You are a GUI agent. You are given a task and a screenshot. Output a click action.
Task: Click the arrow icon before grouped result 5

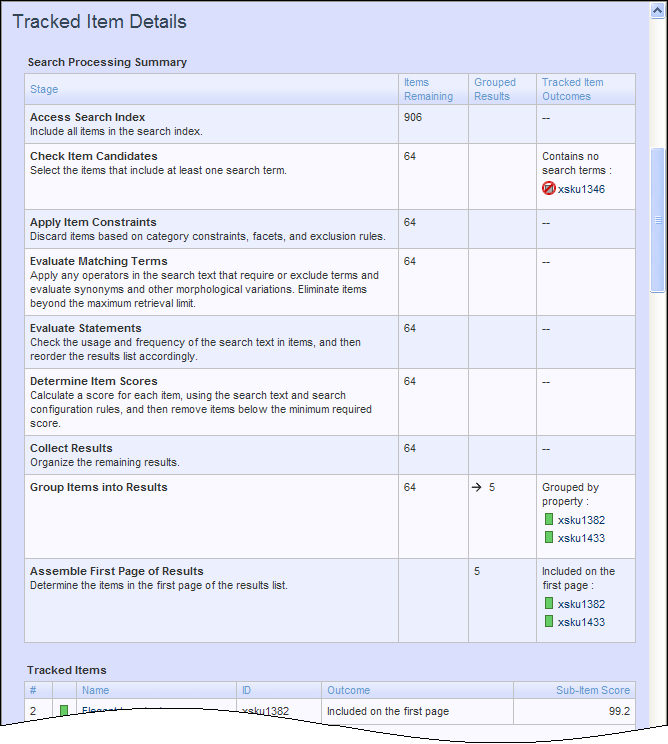[x=477, y=487]
